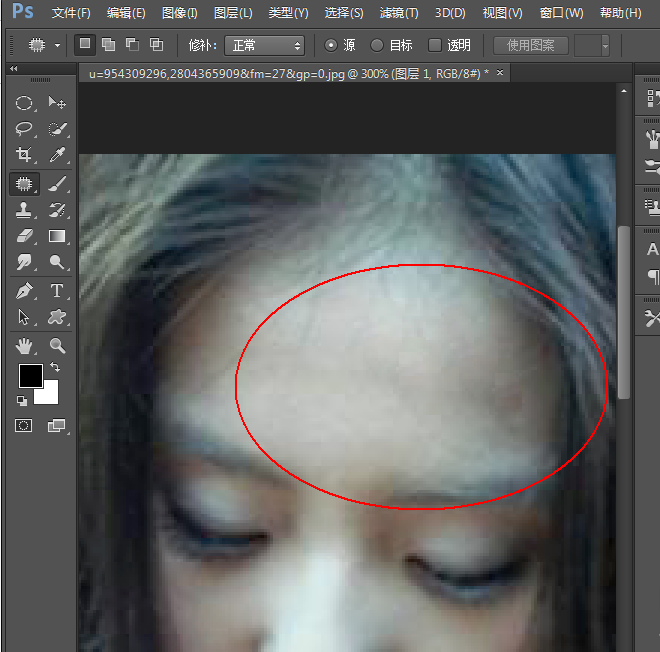Select the Crop tool

(x=24, y=155)
